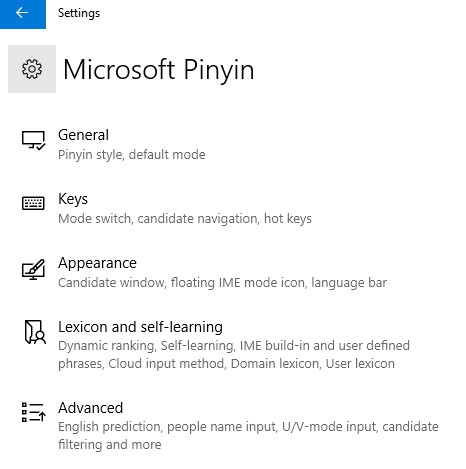This screenshot has height=469, width=466.
Task: Click the 'Candidate window, floating IME' description
Action: pos(222,283)
